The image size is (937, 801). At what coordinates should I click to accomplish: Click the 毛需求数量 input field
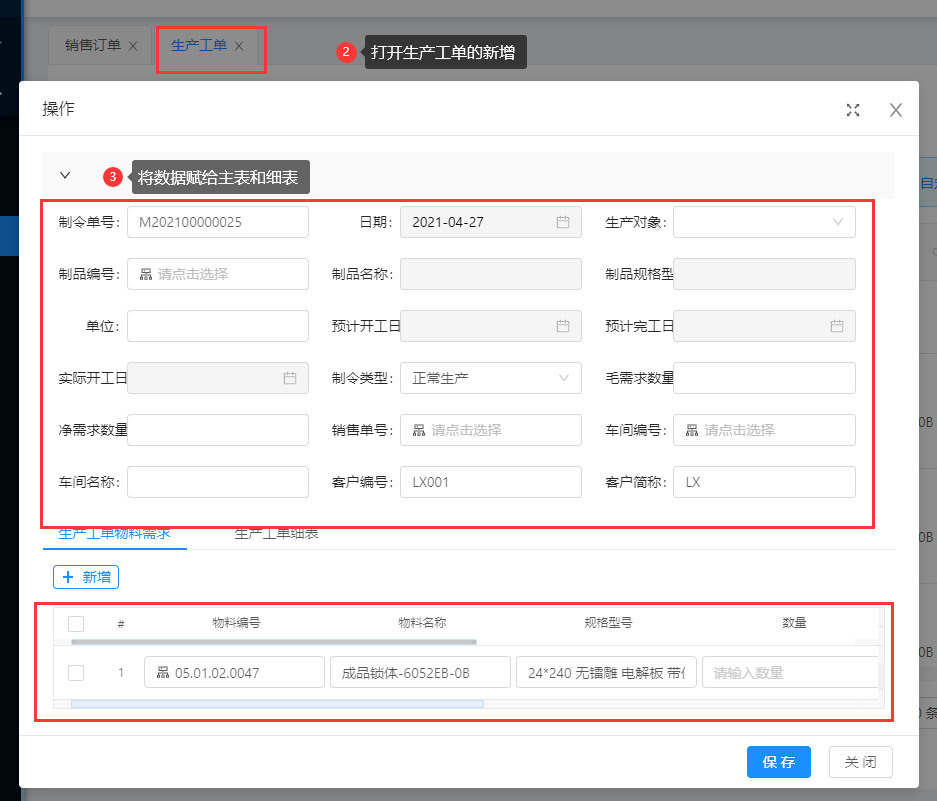pos(764,378)
